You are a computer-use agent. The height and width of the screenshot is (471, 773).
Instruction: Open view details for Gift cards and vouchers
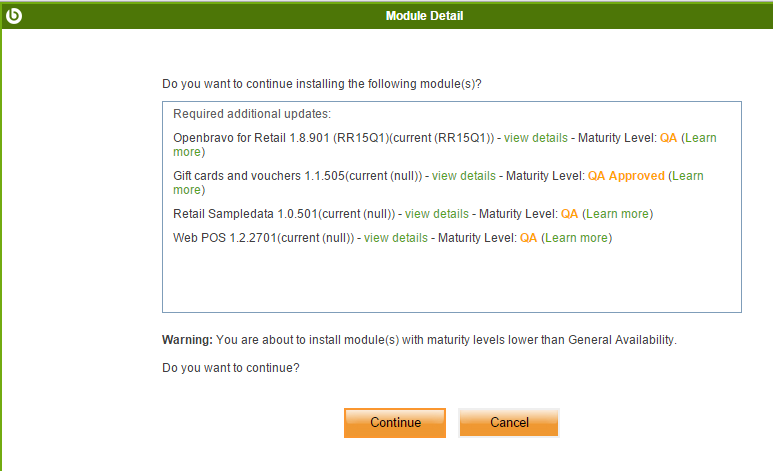463,176
